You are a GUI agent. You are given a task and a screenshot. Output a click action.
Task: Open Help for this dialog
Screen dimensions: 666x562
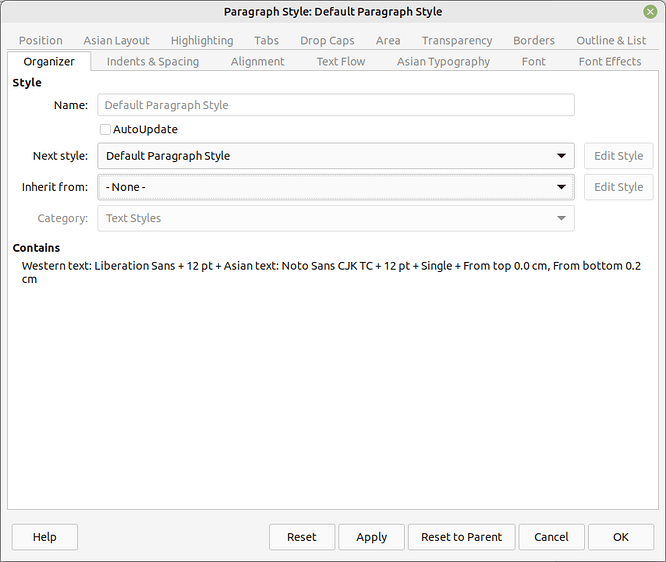pyautogui.click(x=45, y=537)
